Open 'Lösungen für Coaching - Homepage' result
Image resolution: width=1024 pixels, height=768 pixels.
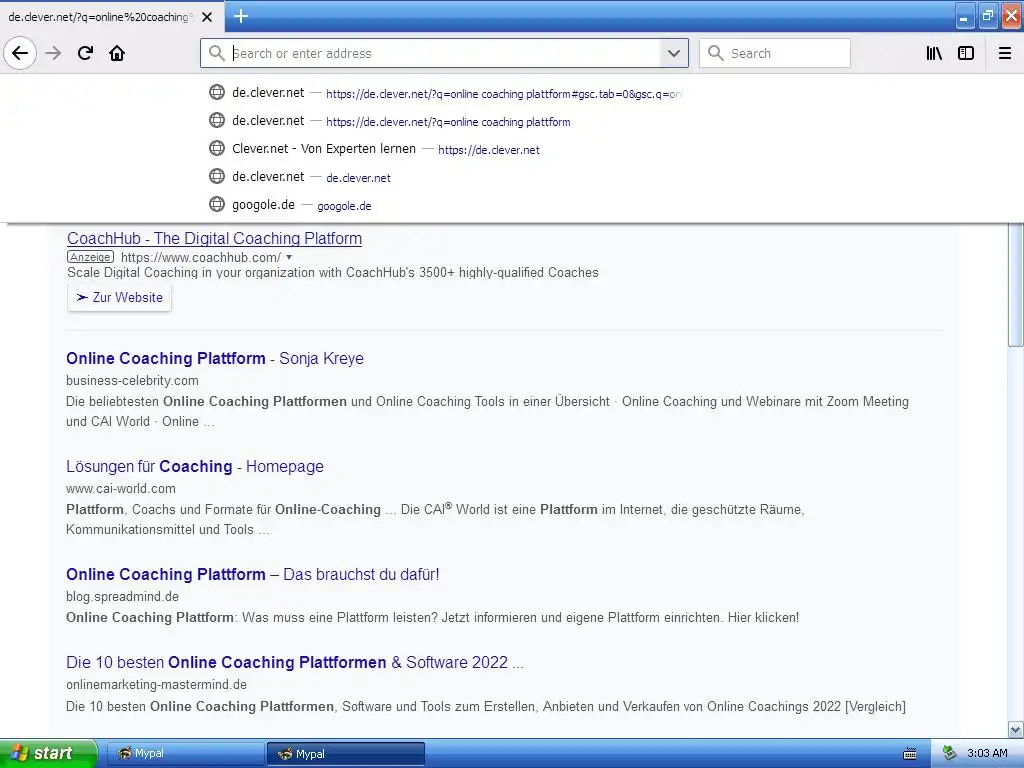tap(195, 466)
